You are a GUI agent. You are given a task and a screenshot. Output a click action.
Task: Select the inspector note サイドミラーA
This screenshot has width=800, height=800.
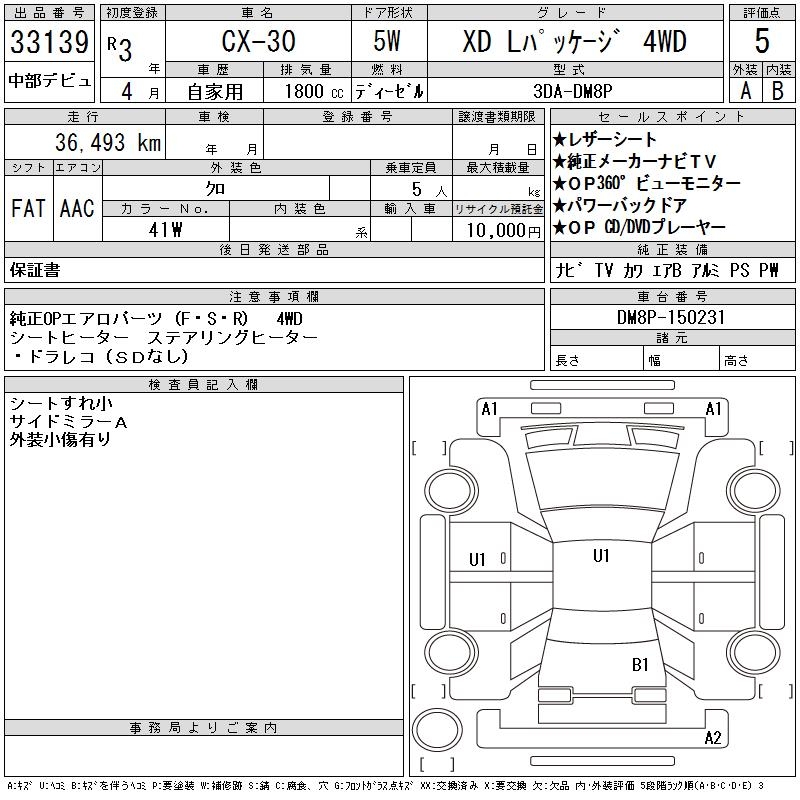coord(68,422)
